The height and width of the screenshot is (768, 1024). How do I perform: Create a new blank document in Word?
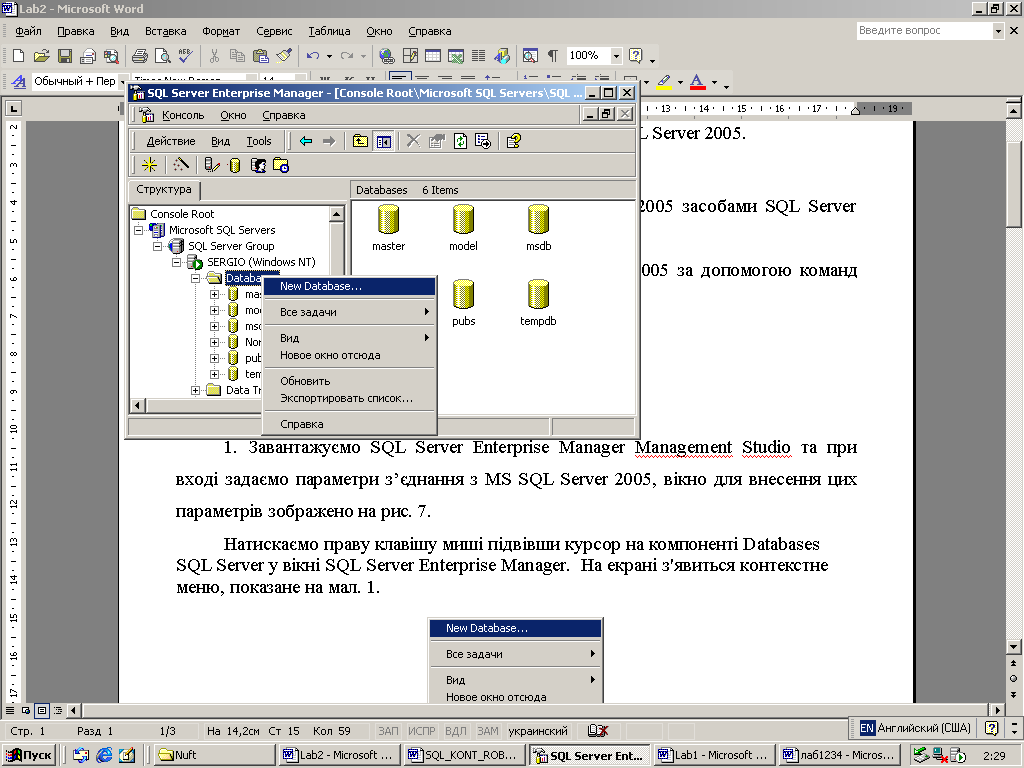18,56
